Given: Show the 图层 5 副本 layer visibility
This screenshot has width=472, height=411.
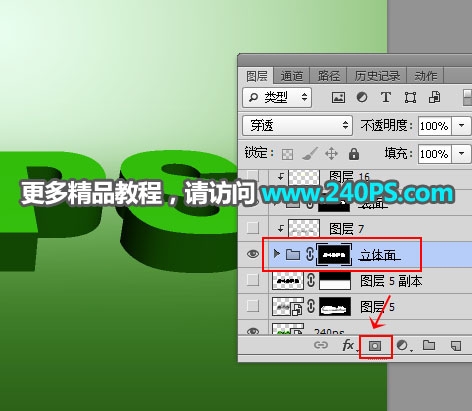Looking at the screenshot, I should click(x=253, y=280).
